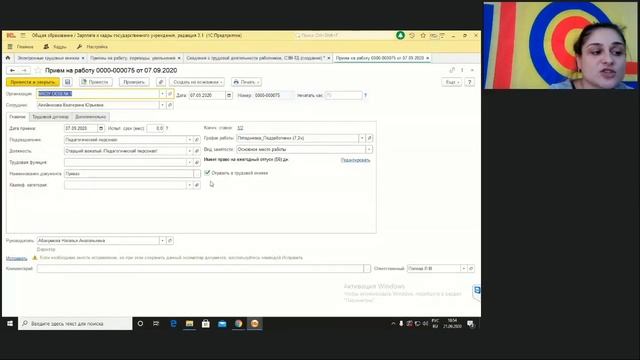This screenshot has height=360, width=640.
Task: Click the Номер document number field
Action: [x=273, y=95]
